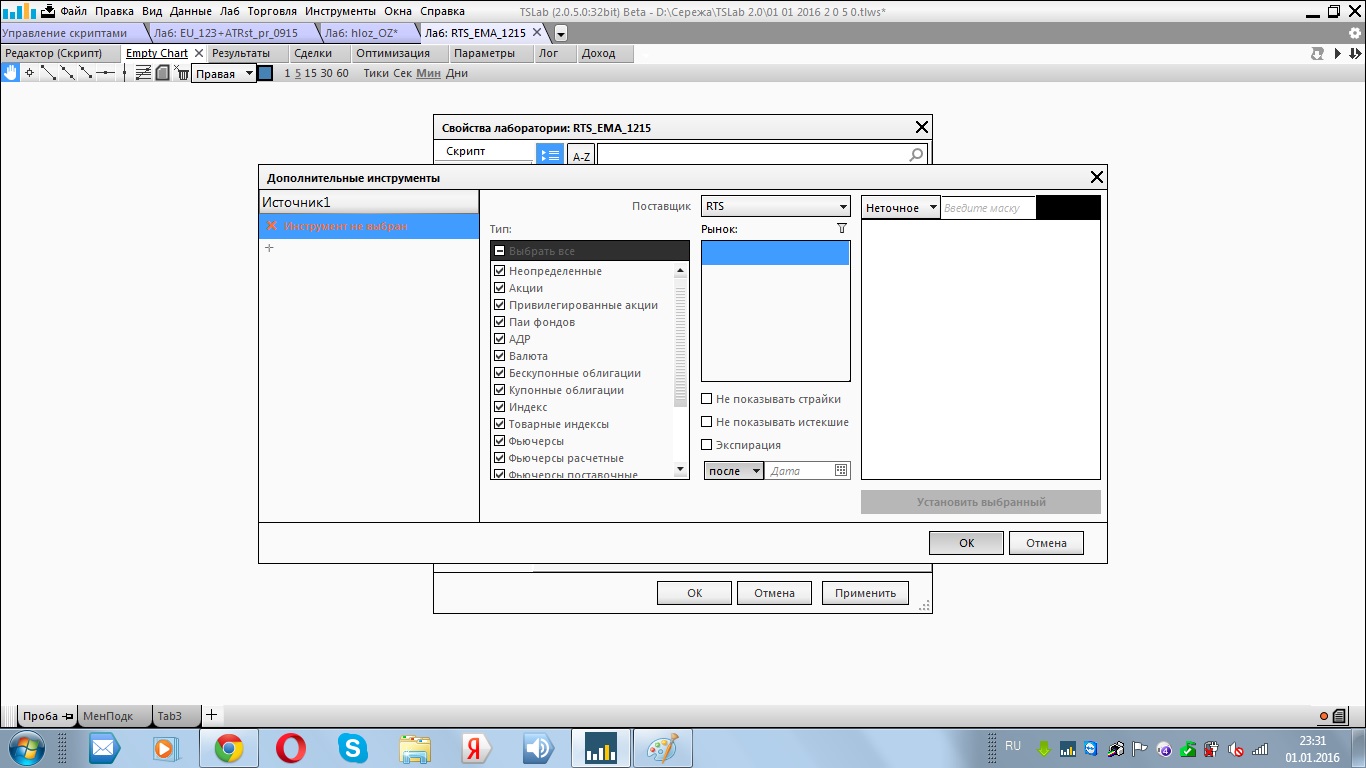The height and width of the screenshot is (768, 1366).
Task: Open the calendar date picker icon
Action: pos(841,470)
